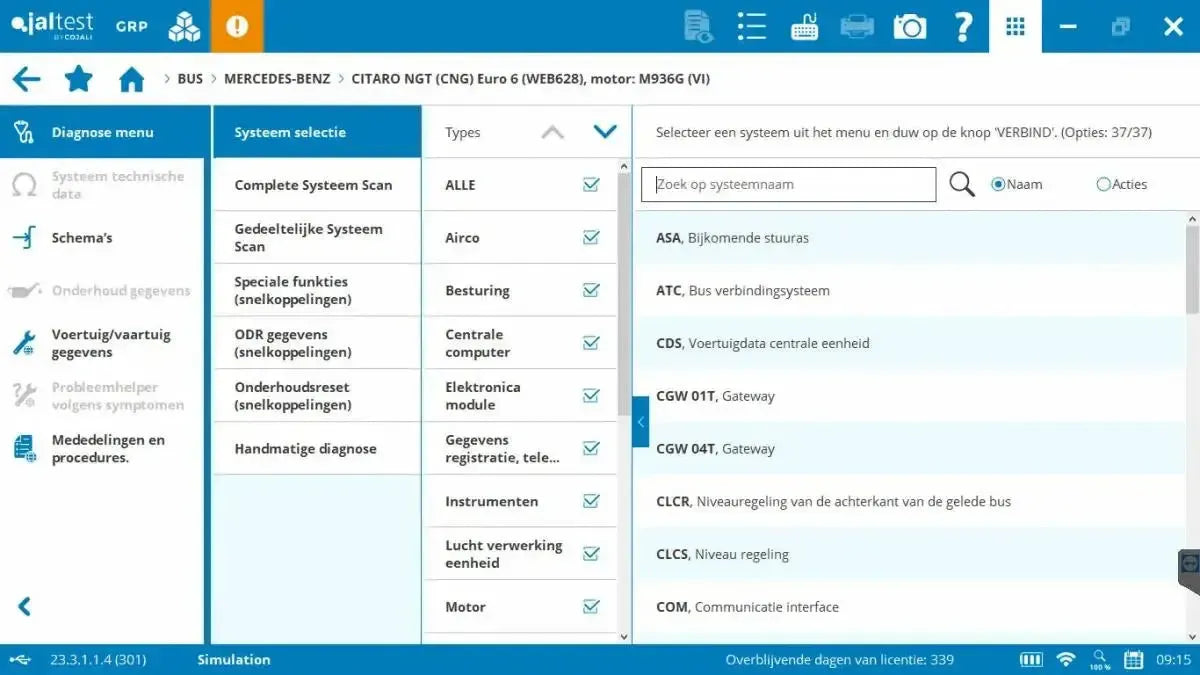Click the favorites star icon
This screenshot has width=1200, height=675.
(x=78, y=79)
